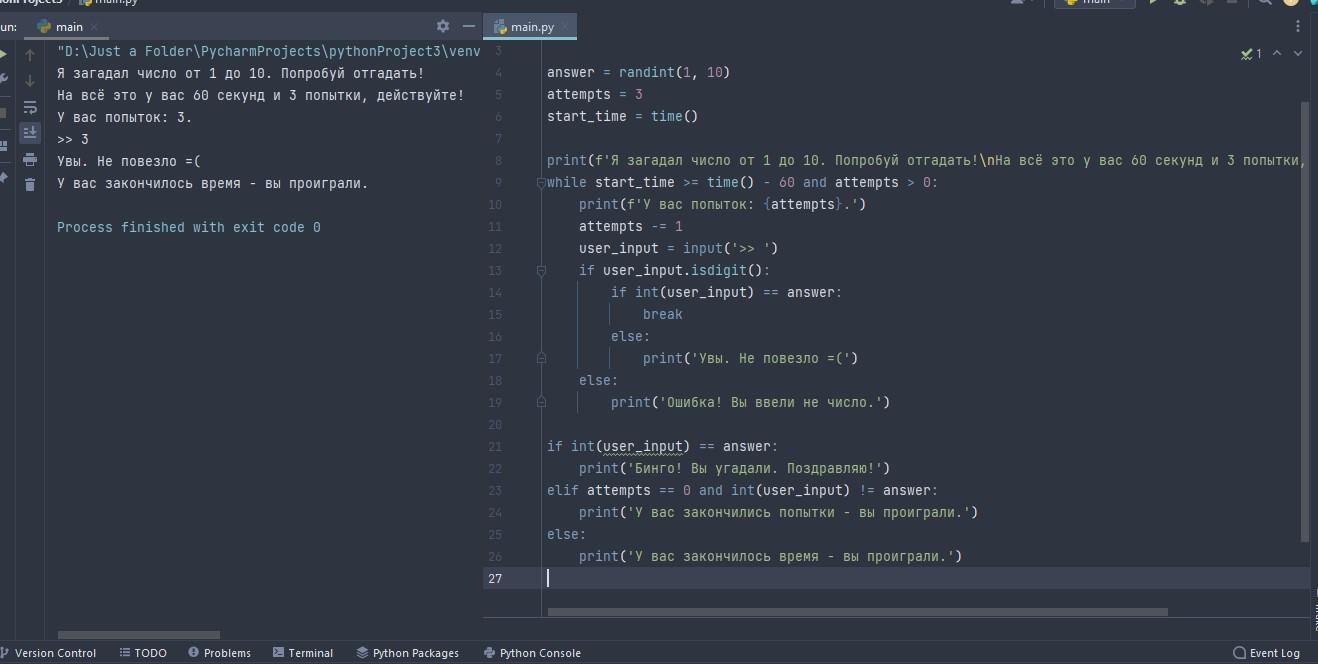Toggle scroll to end in console
This screenshot has width=1318, height=664.
click(30, 133)
